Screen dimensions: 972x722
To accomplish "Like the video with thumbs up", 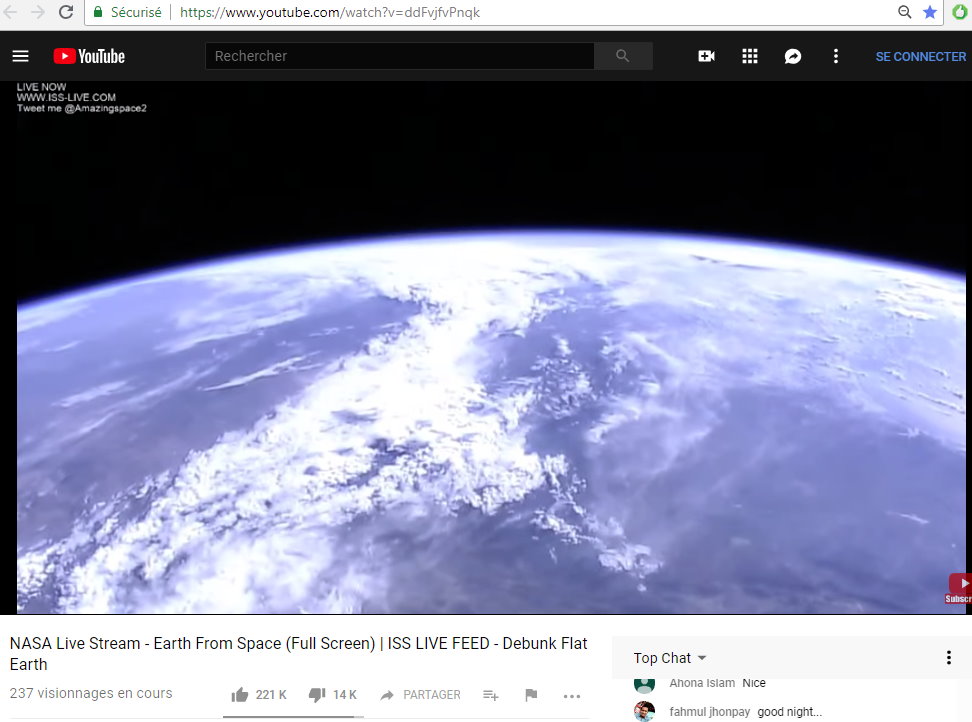I will (x=240, y=695).
